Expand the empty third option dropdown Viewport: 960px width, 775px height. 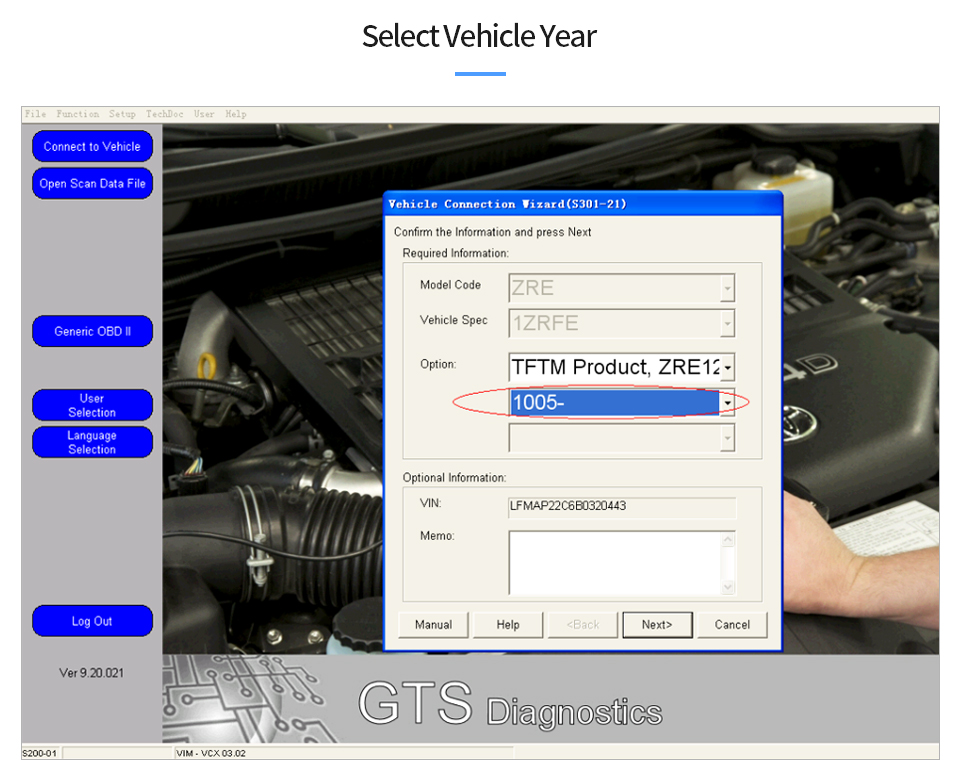(x=727, y=438)
